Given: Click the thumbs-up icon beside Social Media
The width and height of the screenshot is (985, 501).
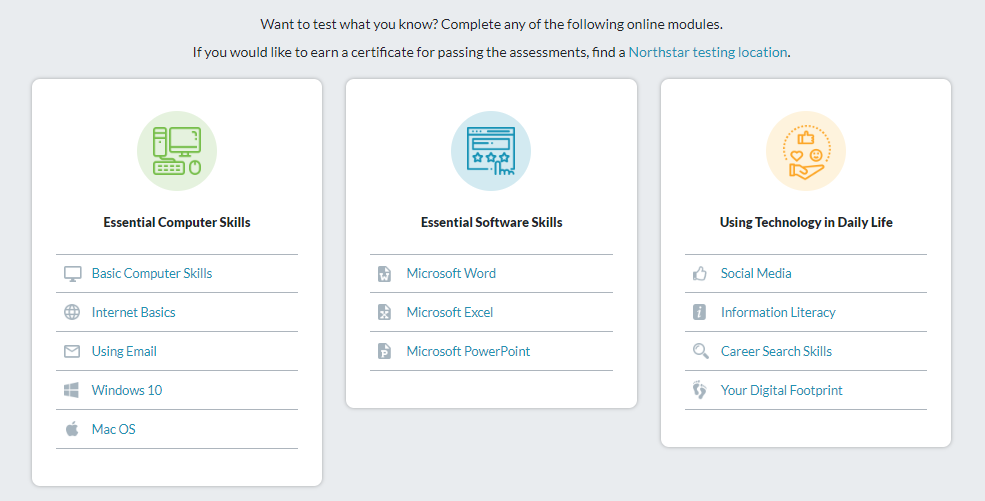Looking at the screenshot, I should coord(700,273).
